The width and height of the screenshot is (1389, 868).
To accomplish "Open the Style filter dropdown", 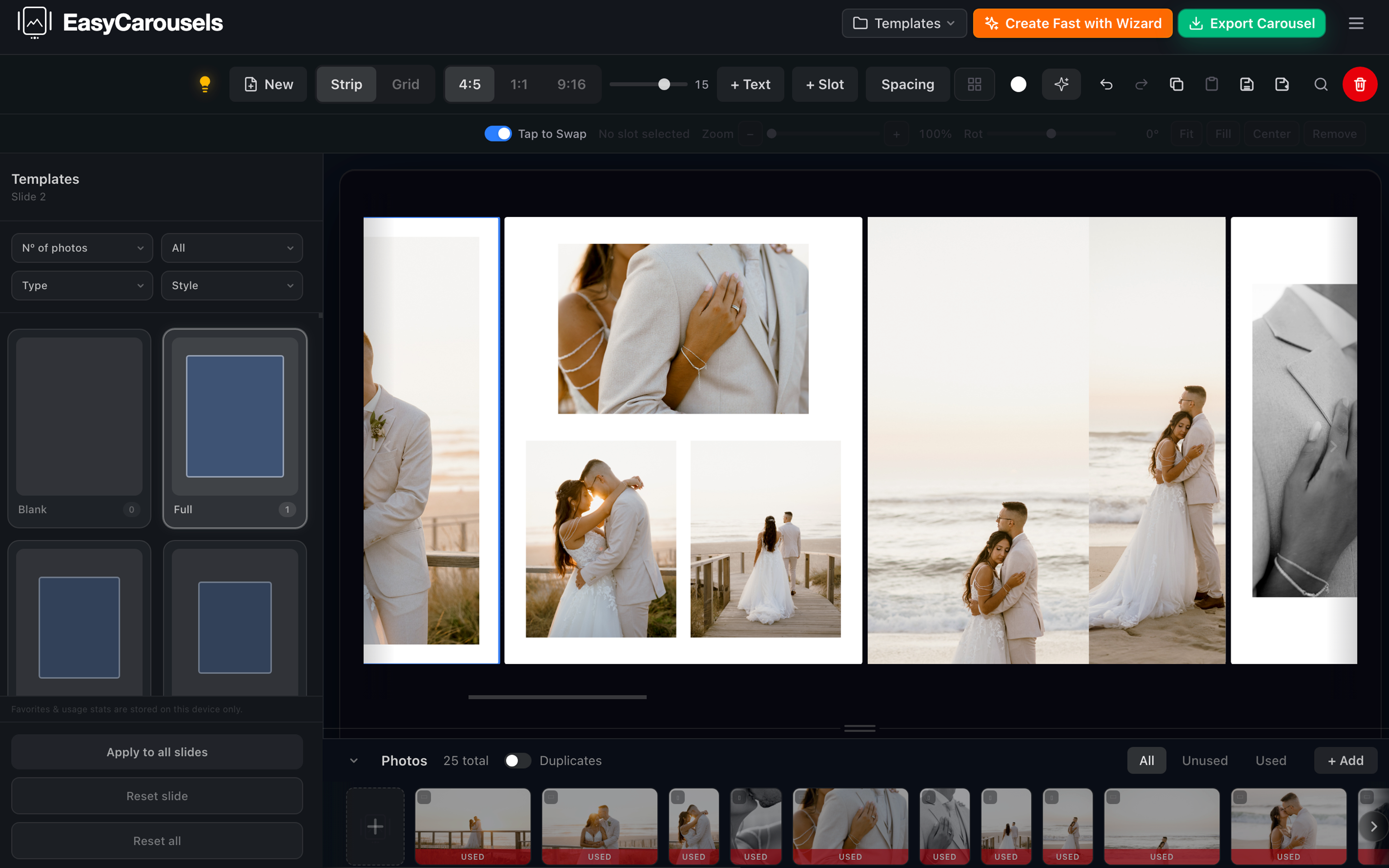I will point(232,285).
